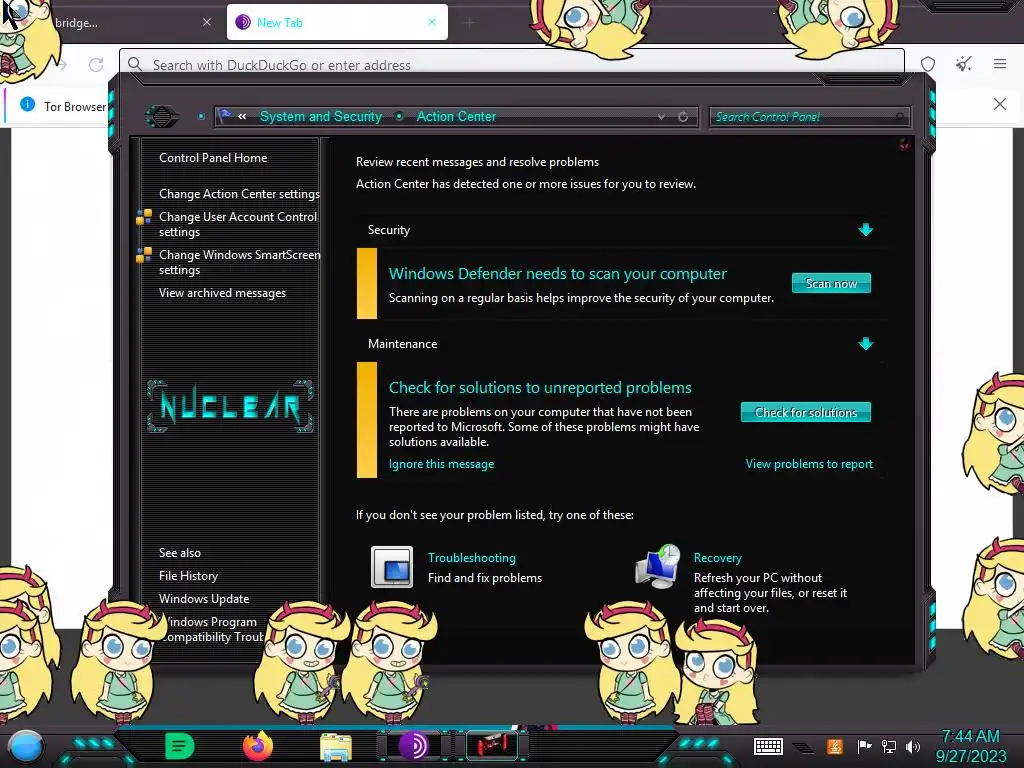This screenshot has height=768, width=1024.
Task: Click the Control Panel back navigation orb
Action: [x=162, y=117]
